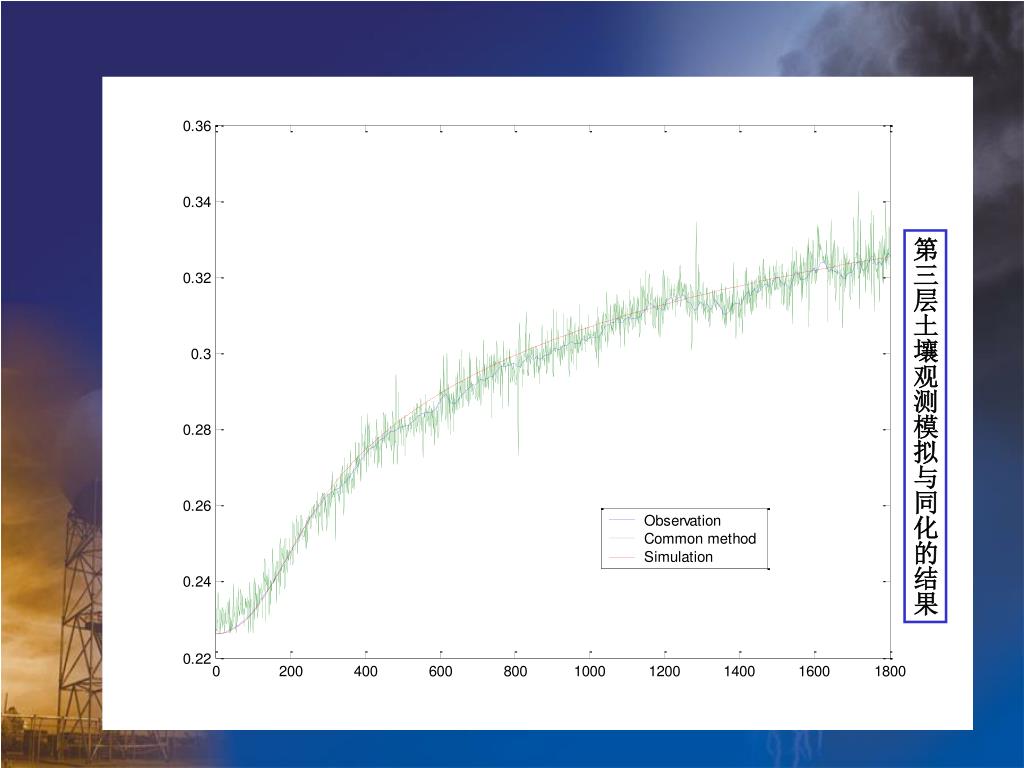Click x-axis label 1600
Image resolution: width=1024 pixels, height=768 pixels.
pos(814,671)
